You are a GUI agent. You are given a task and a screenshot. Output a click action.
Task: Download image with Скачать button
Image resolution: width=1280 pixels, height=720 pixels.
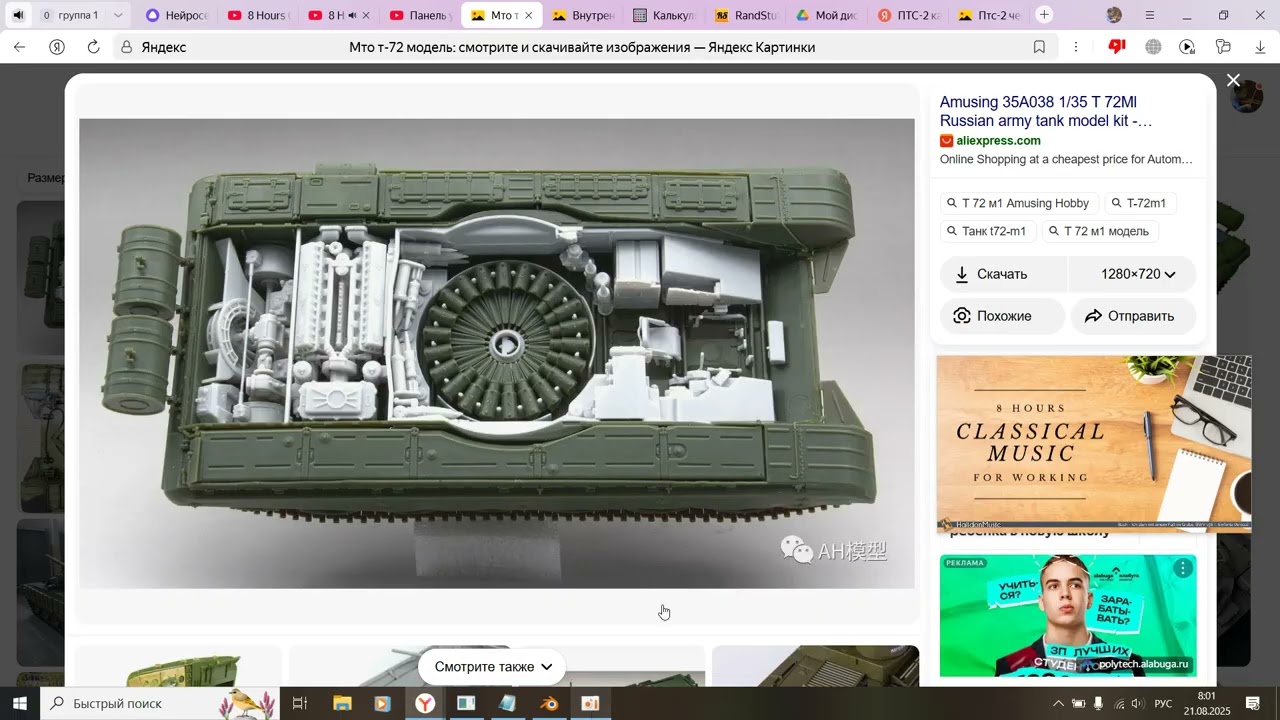(x=1004, y=274)
